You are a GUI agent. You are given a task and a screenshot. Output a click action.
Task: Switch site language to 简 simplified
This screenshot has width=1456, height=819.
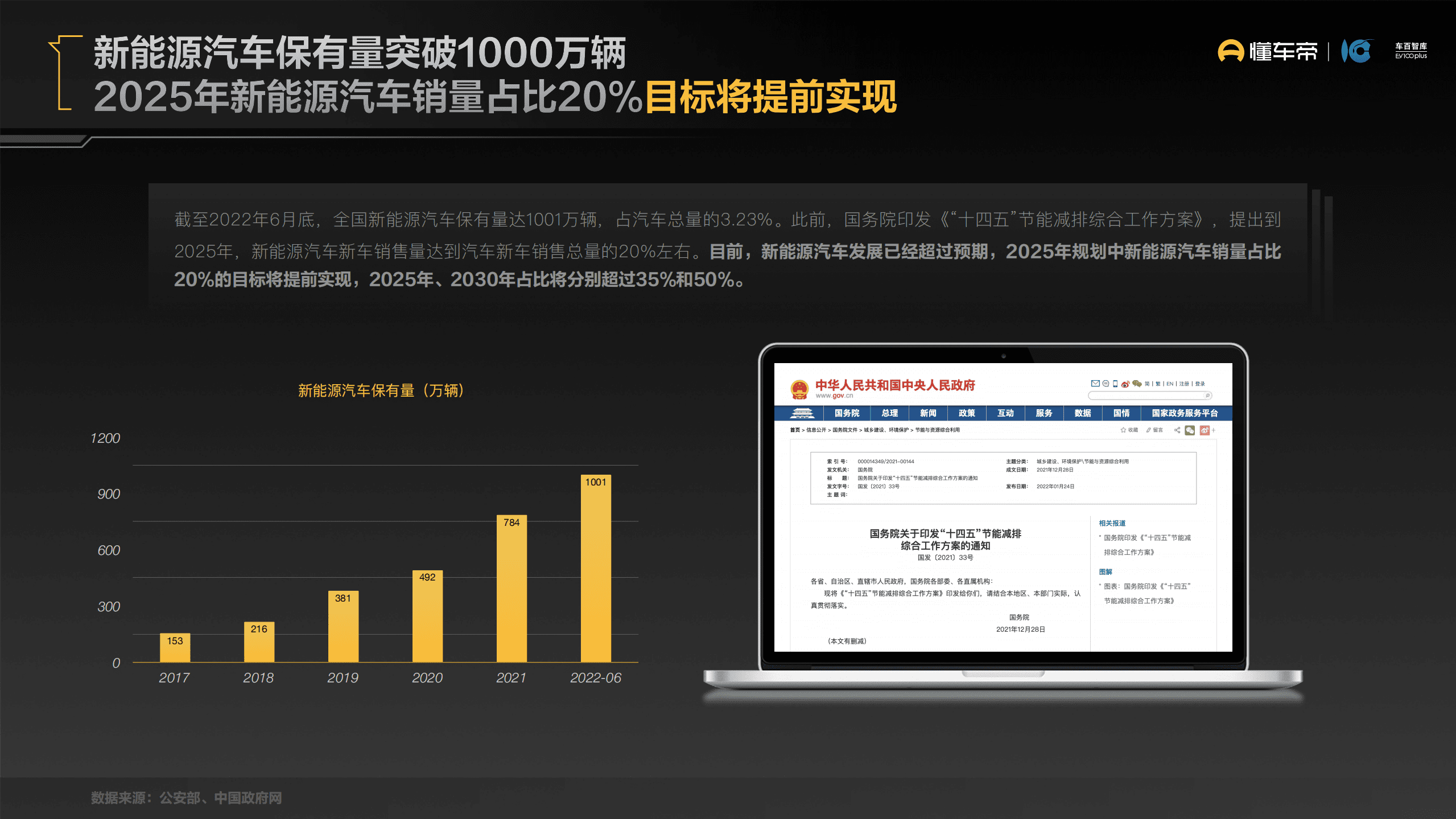(1147, 384)
